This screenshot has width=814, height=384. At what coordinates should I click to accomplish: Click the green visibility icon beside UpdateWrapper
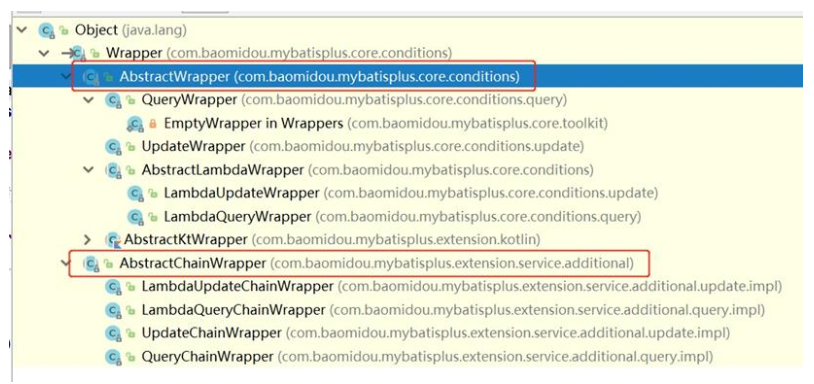coord(130,147)
